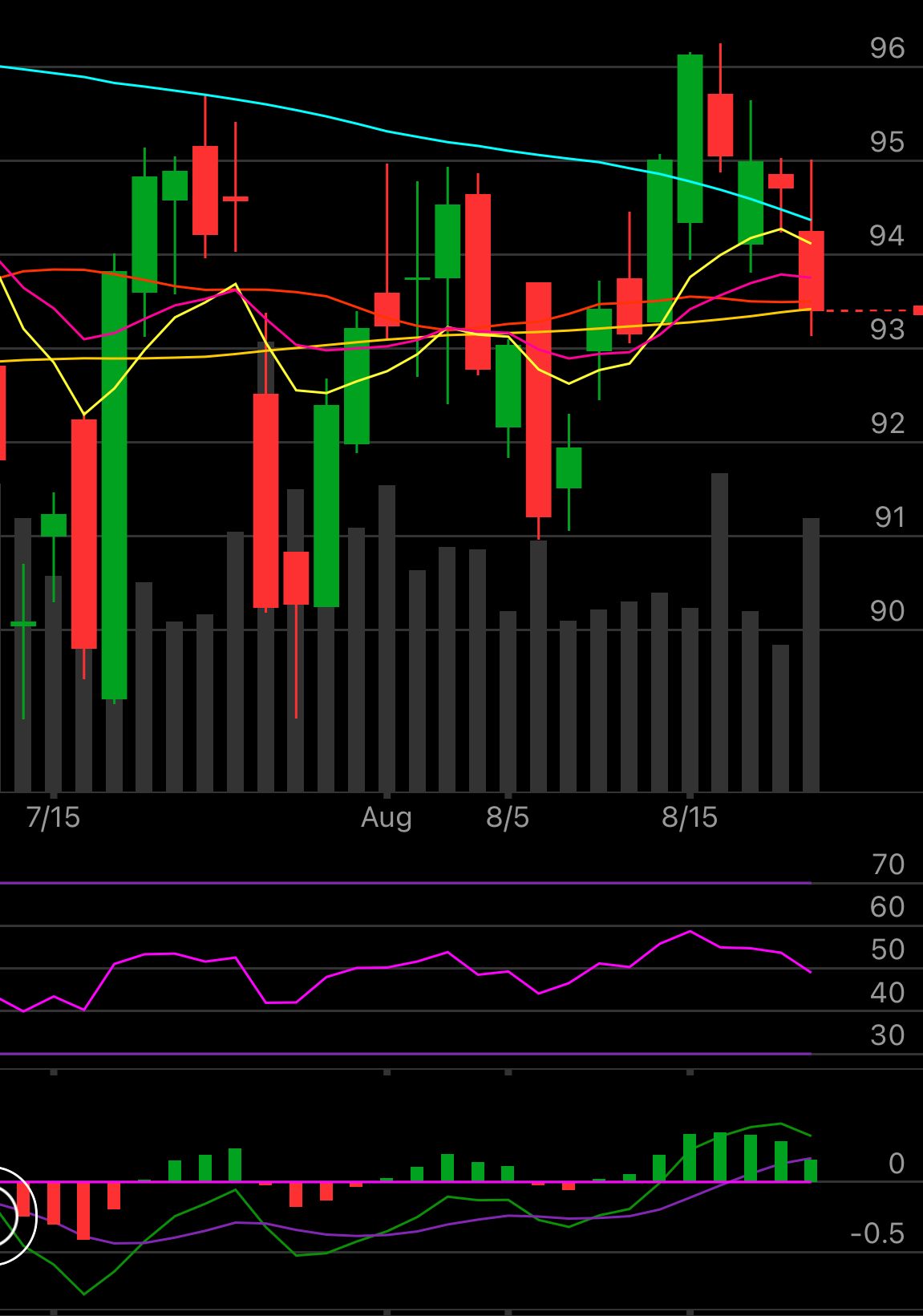Select the long green candle reaching below 90

click(x=115, y=485)
